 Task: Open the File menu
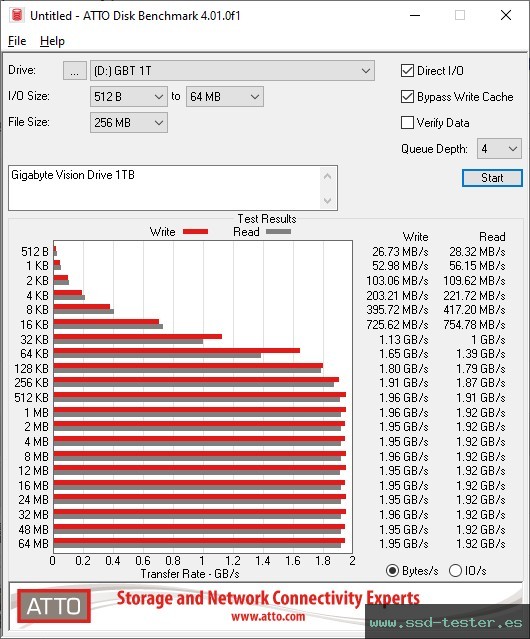(17, 41)
